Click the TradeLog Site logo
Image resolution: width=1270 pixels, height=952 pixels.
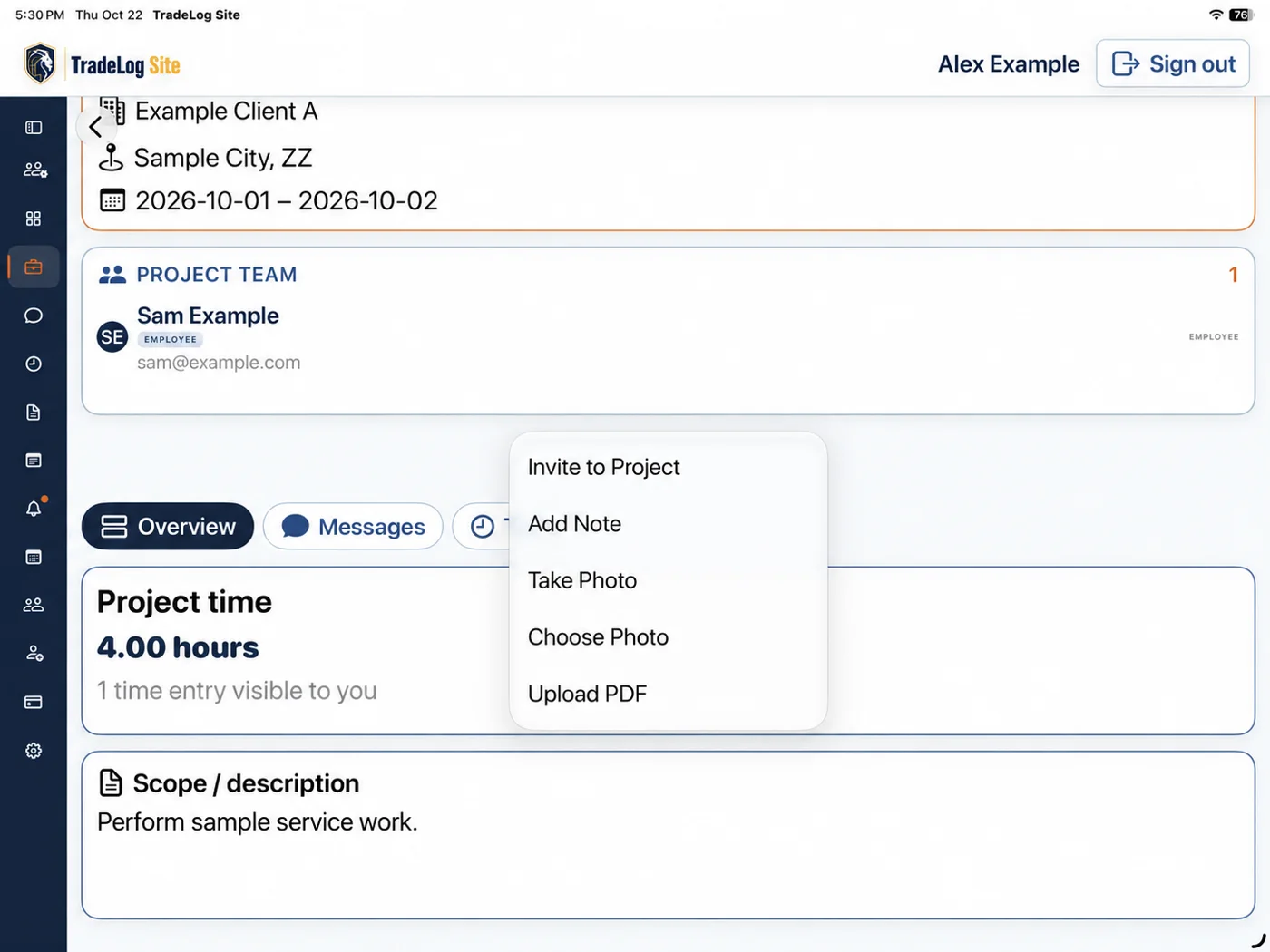(102, 64)
